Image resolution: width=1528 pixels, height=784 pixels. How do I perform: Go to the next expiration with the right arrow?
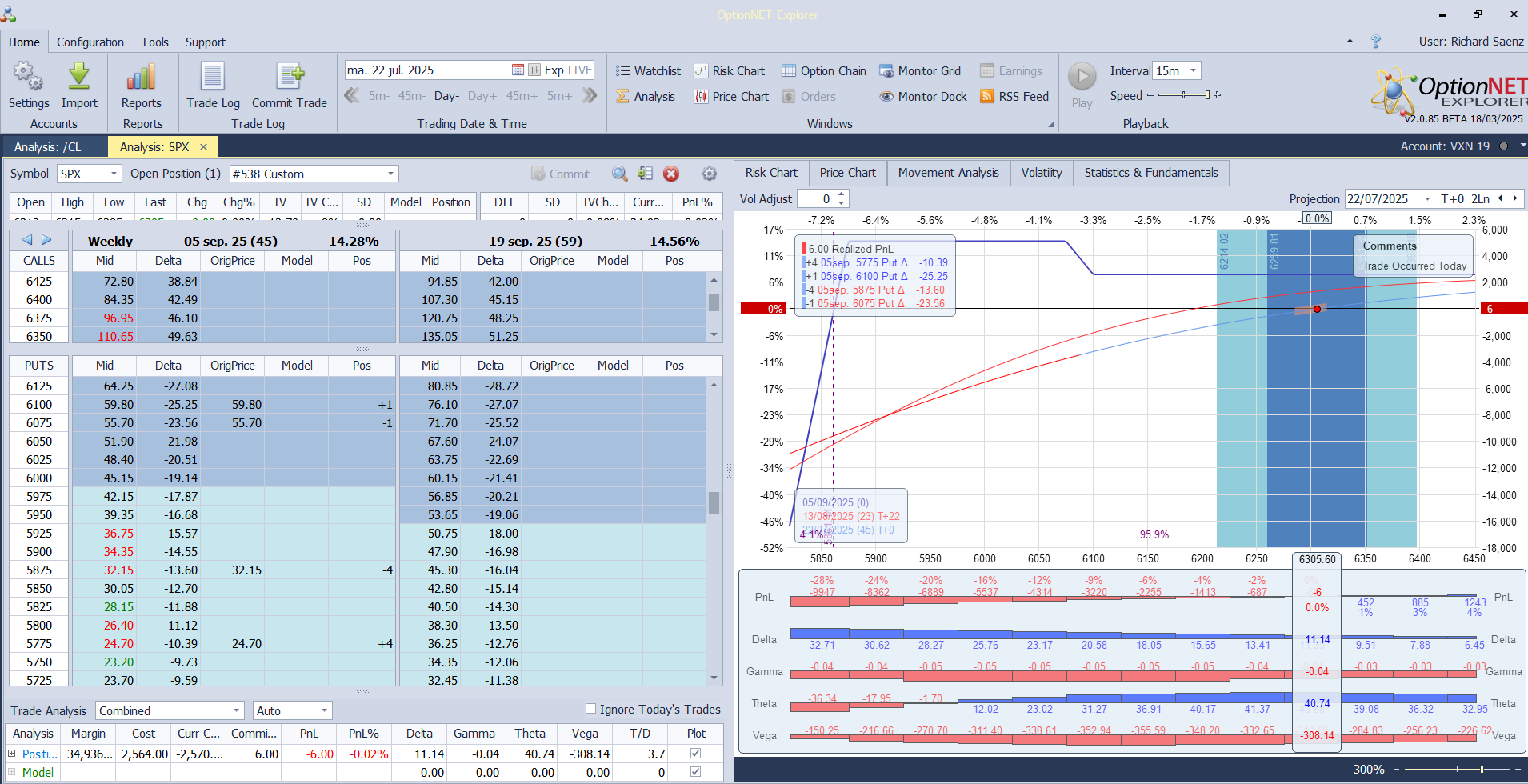[46, 240]
